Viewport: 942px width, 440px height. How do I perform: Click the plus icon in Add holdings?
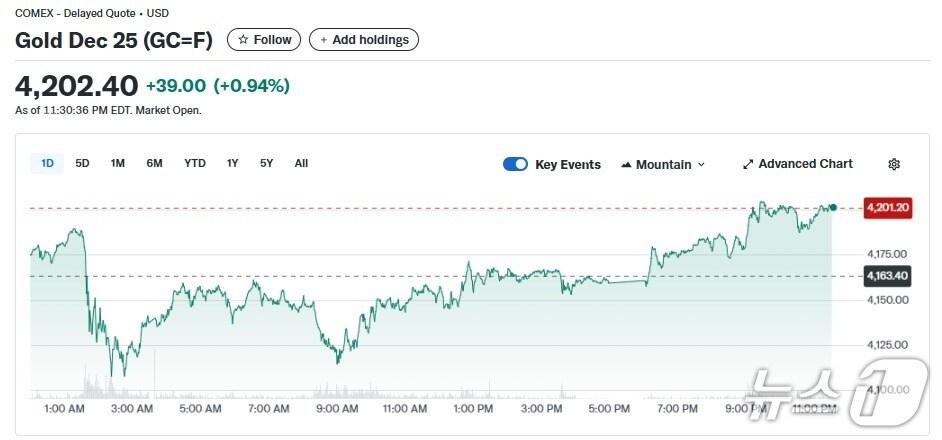(323, 40)
